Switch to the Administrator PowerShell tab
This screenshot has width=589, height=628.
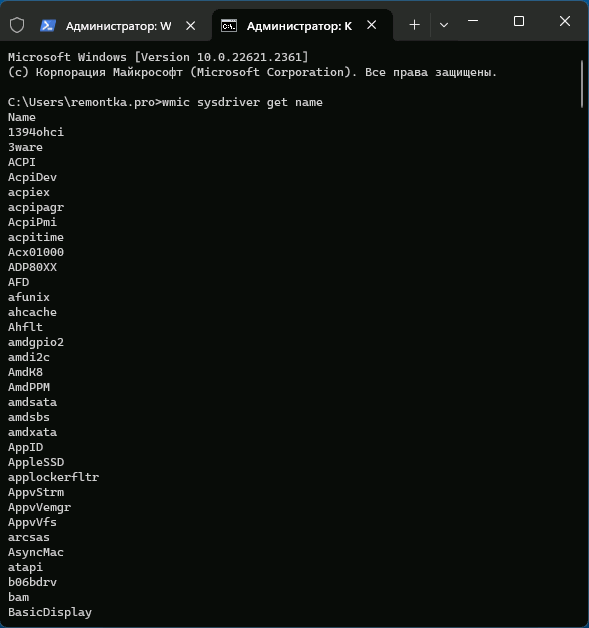118,26
